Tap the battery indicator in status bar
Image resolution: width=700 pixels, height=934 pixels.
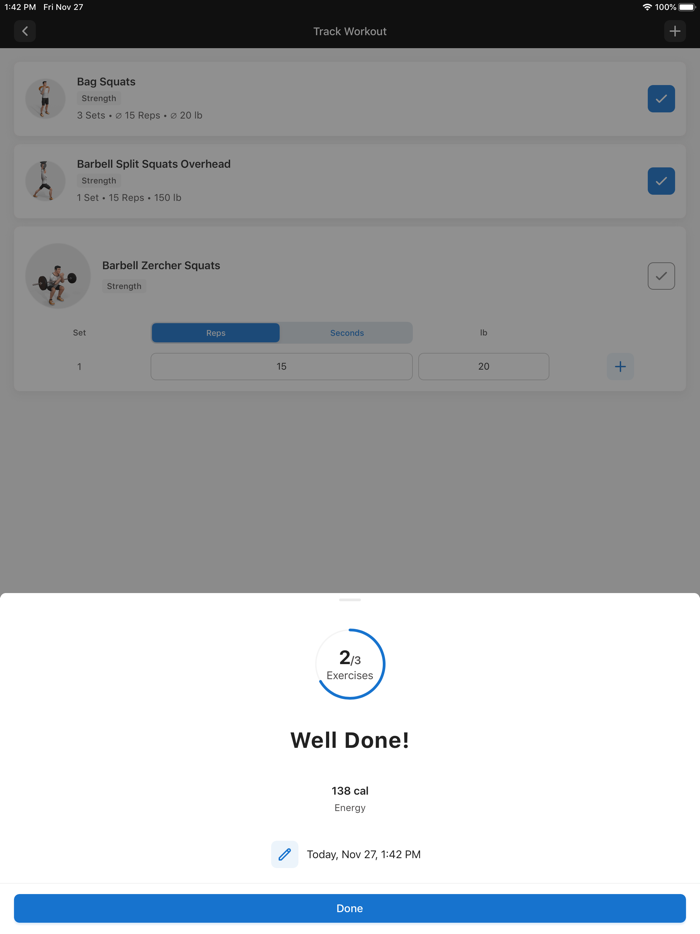tap(687, 7)
